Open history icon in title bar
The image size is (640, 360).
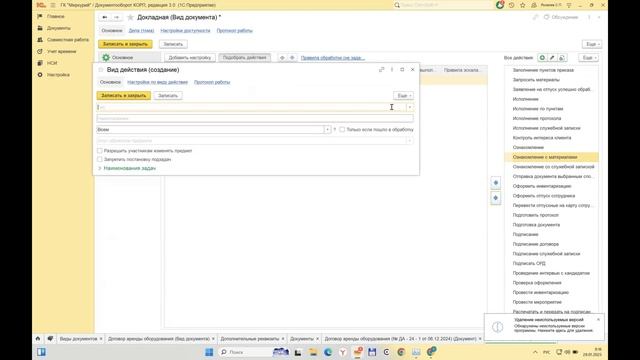pos(511,5)
